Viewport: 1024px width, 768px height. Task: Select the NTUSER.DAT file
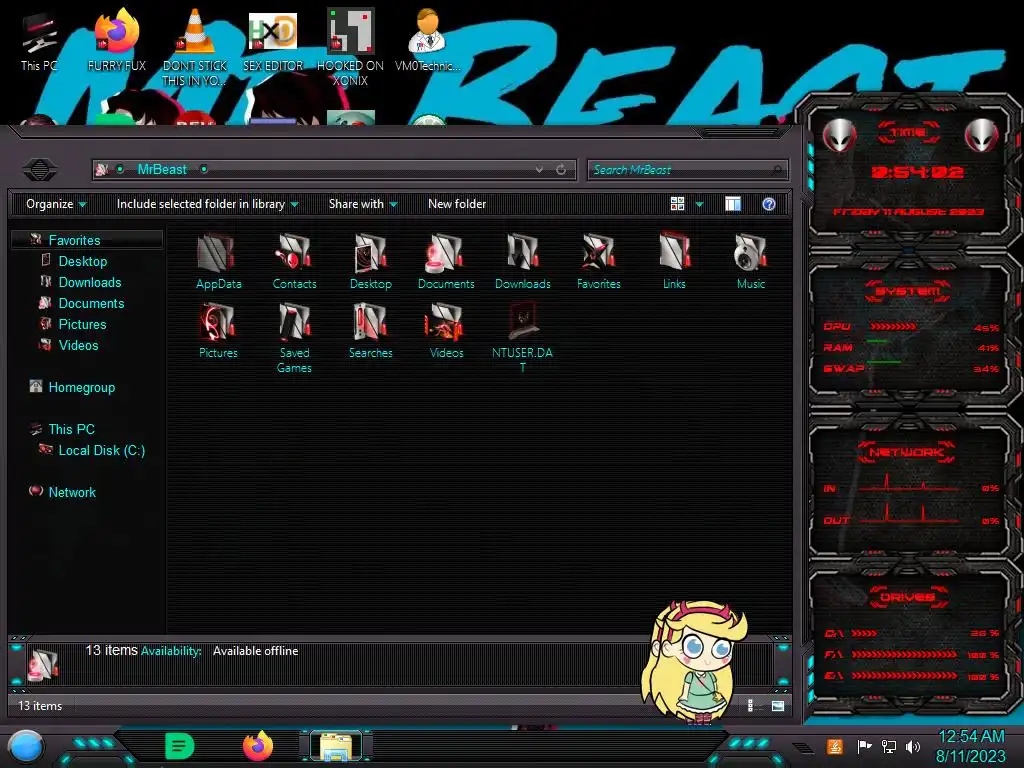tap(522, 338)
